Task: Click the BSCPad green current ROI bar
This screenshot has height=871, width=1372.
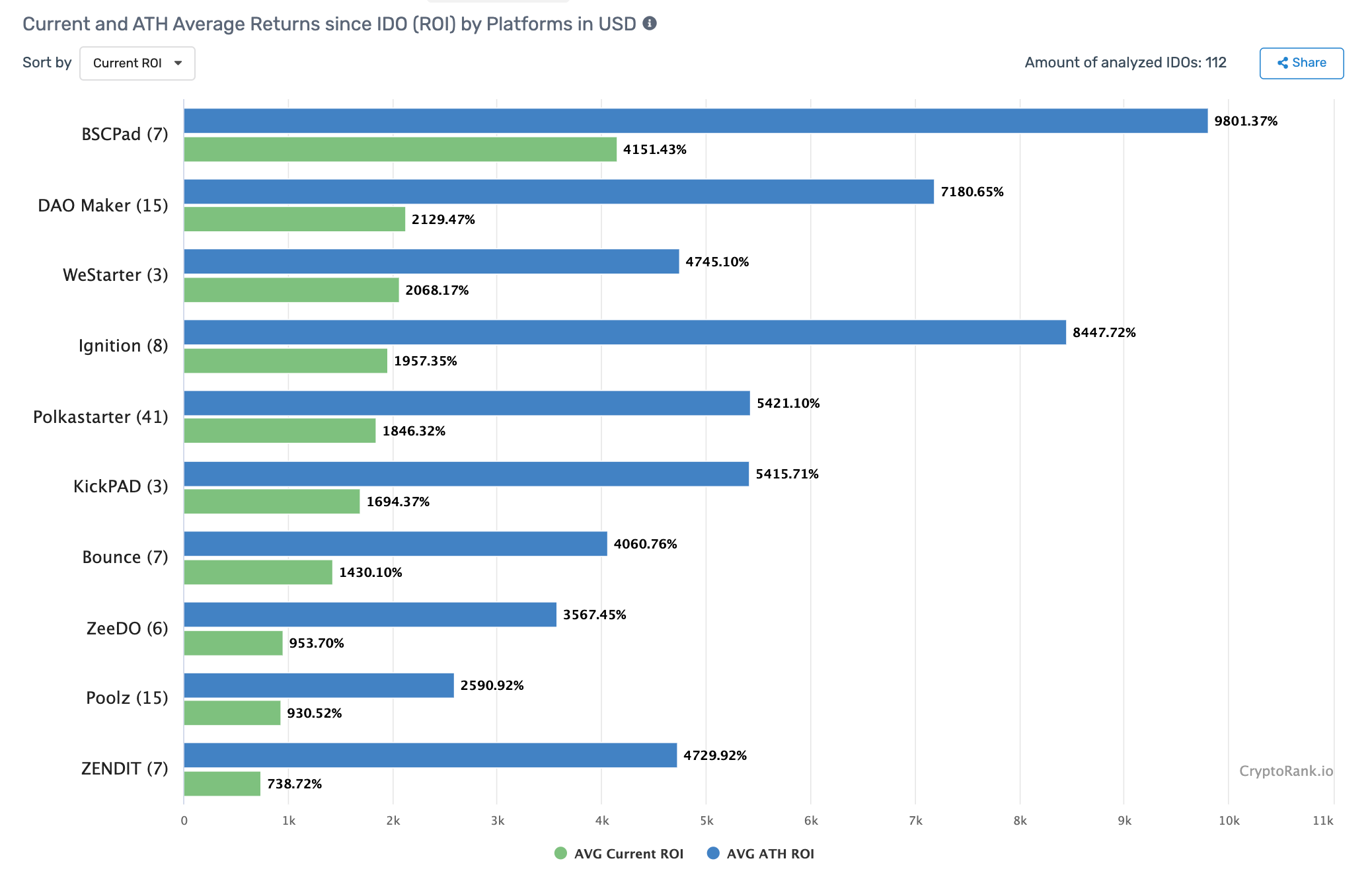Action: (400, 149)
